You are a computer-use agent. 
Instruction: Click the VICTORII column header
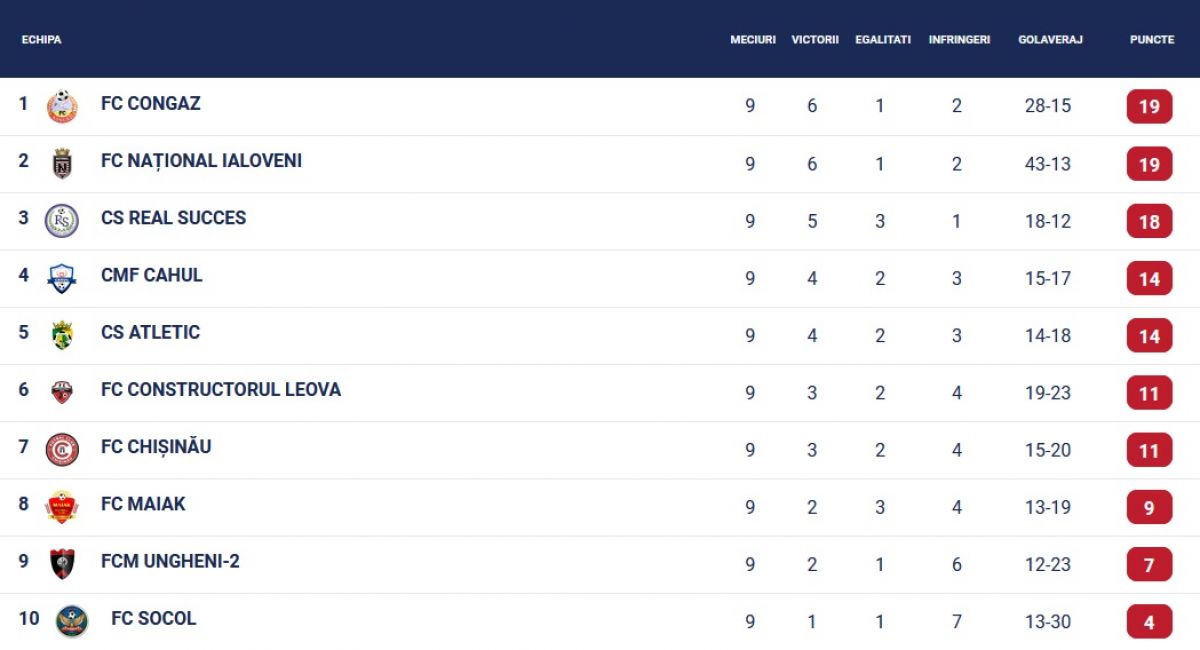814,40
